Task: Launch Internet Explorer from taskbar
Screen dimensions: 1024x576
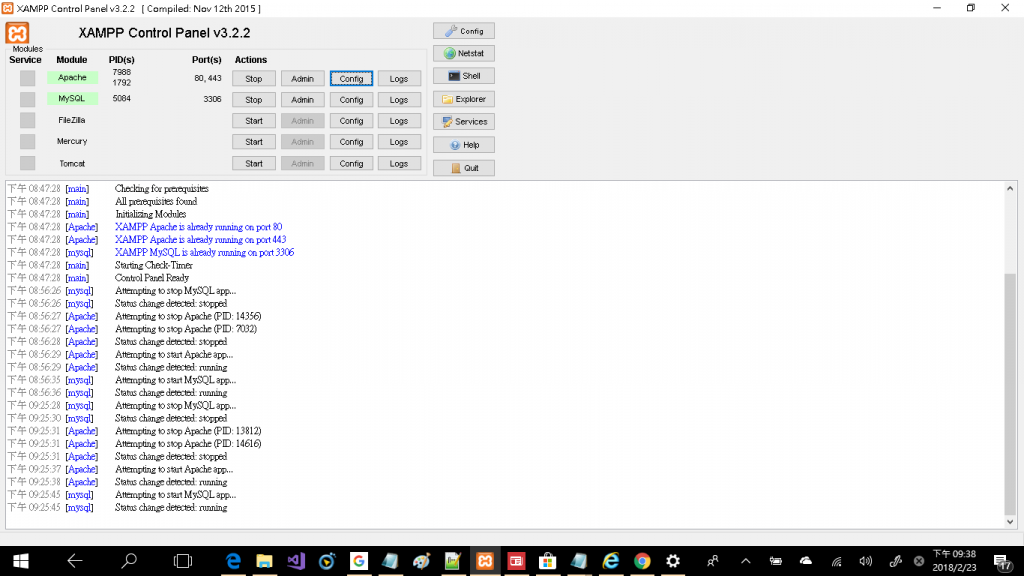Action: click(611, 561)
